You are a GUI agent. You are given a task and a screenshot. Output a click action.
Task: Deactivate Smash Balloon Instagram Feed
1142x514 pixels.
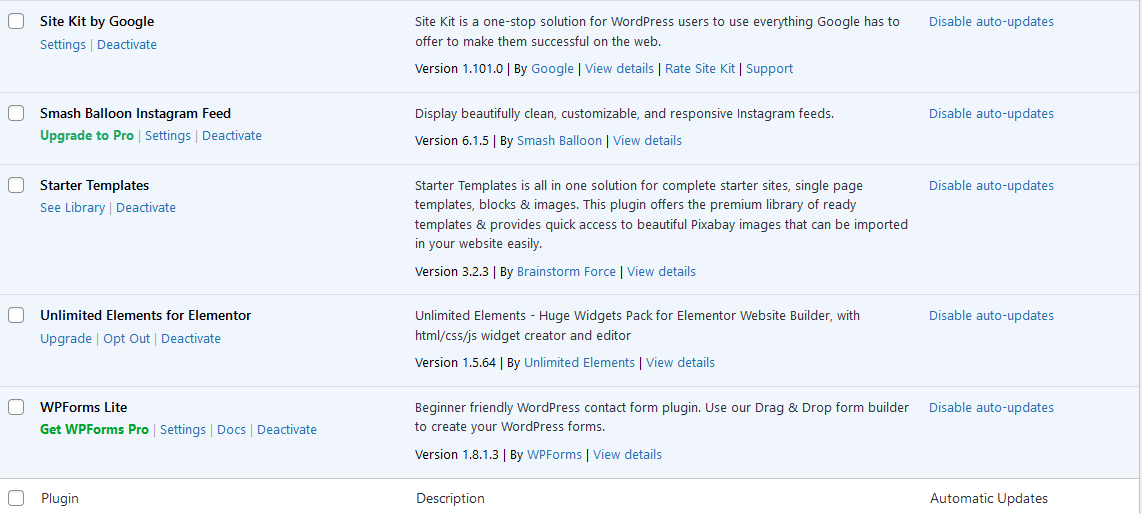tap(232, 135)
